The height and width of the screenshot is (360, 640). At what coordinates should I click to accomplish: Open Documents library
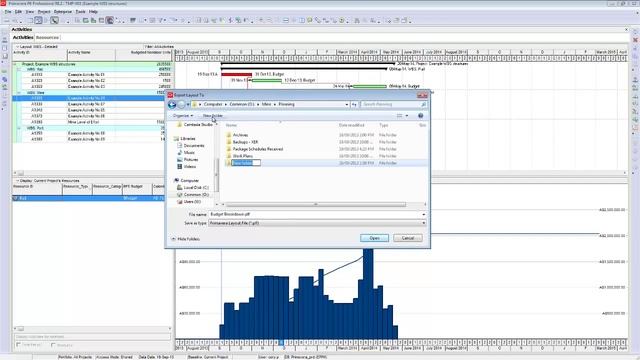coord(194,146)
